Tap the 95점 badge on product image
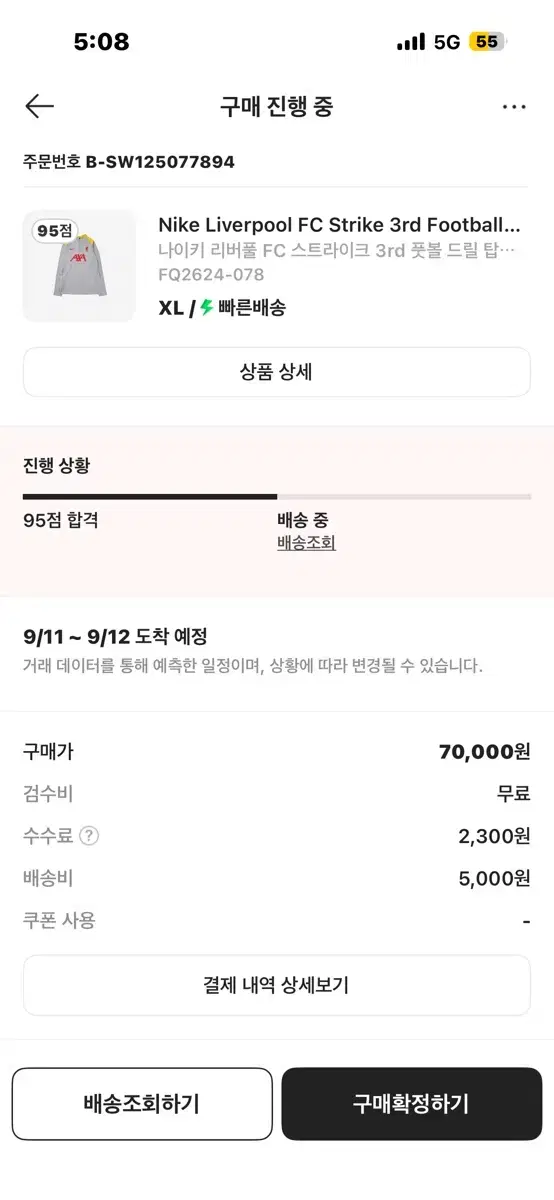 click(55, 230)
